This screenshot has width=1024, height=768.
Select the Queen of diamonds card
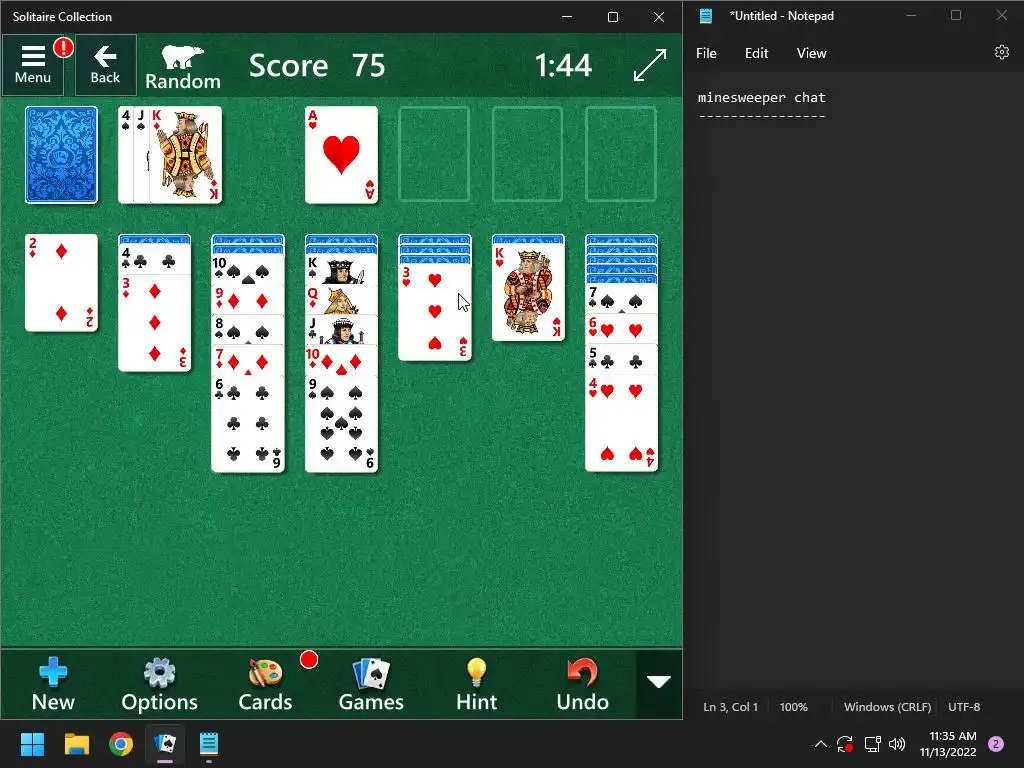click(x=342, y=300)
